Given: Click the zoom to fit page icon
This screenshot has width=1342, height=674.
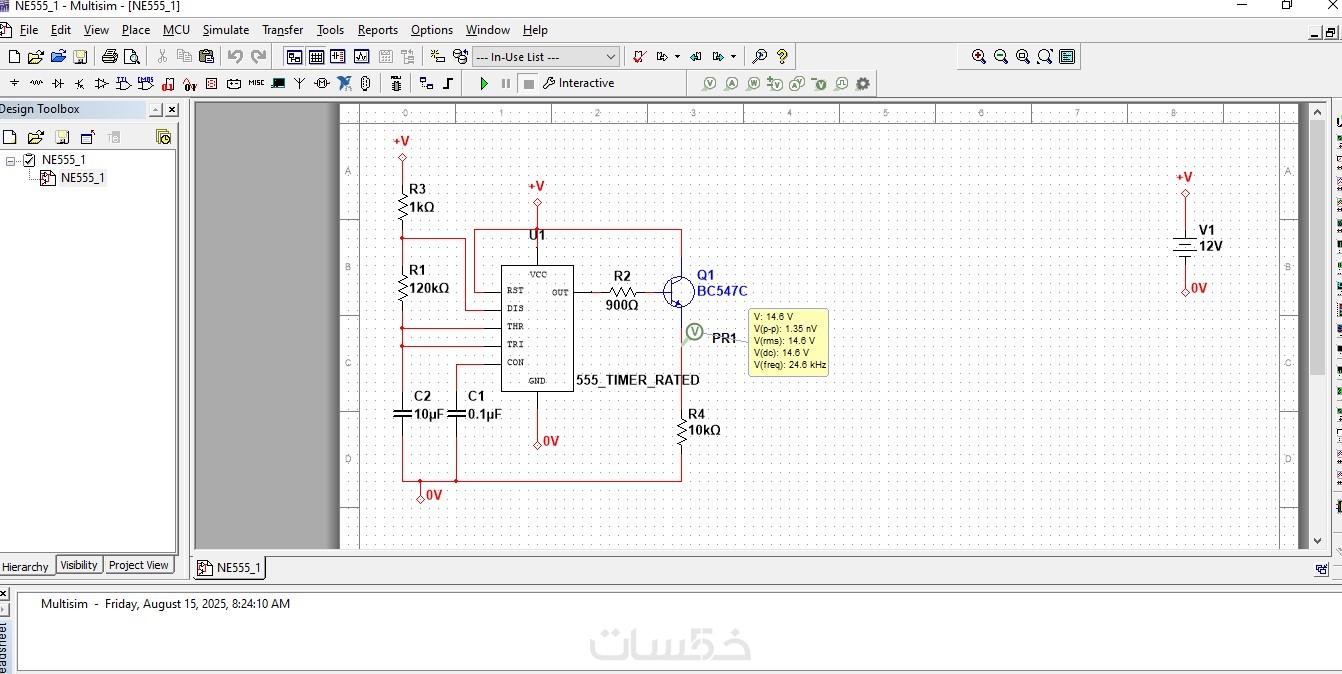Looking at the screenshot, I should click(x=1045, y=57).
